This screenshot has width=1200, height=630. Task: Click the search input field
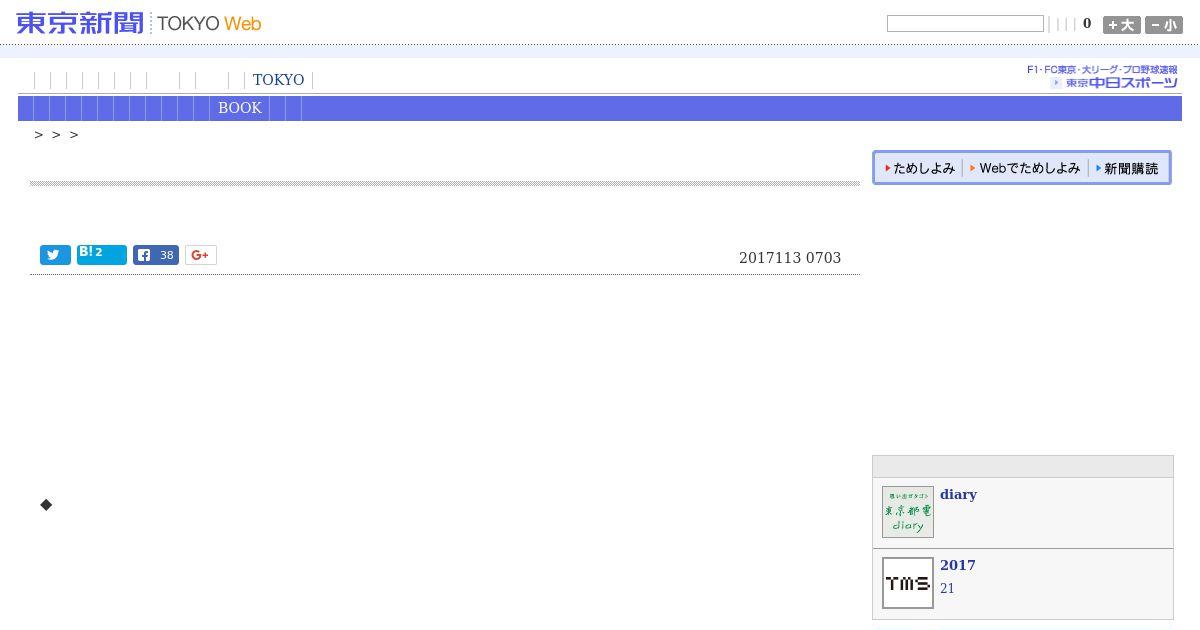(x=965, y=24)
